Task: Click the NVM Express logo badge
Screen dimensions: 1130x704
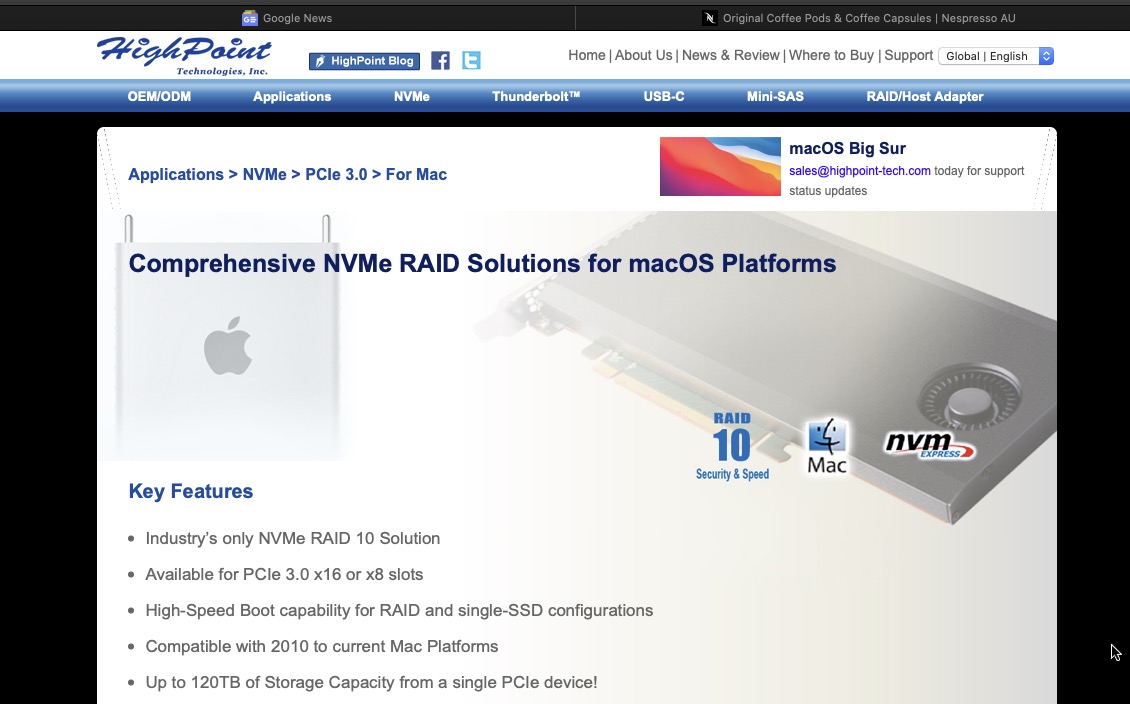Action: tap(930, 445)
